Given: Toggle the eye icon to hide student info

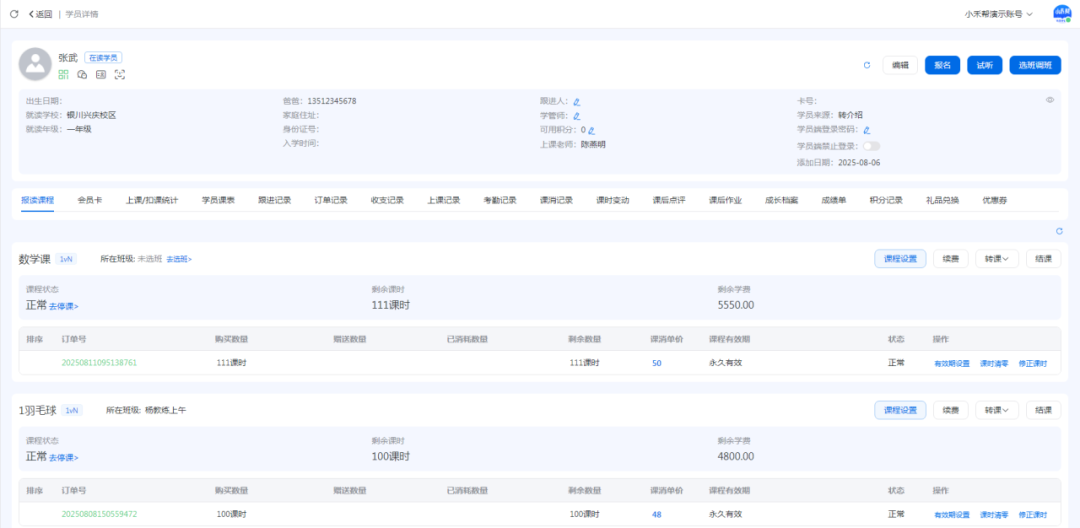Looking at the screenshot, I should 1050,100.
